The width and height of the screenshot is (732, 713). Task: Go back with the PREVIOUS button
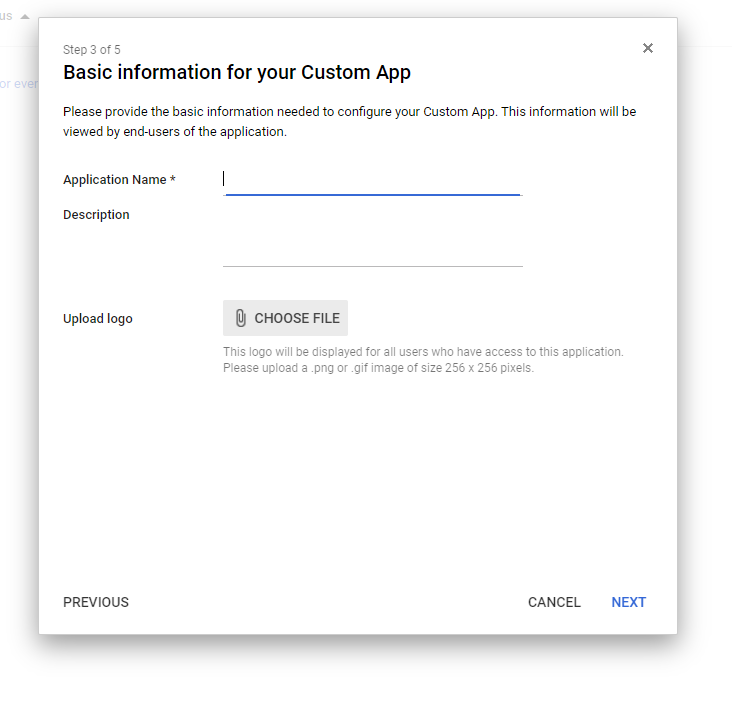(96, 602)
